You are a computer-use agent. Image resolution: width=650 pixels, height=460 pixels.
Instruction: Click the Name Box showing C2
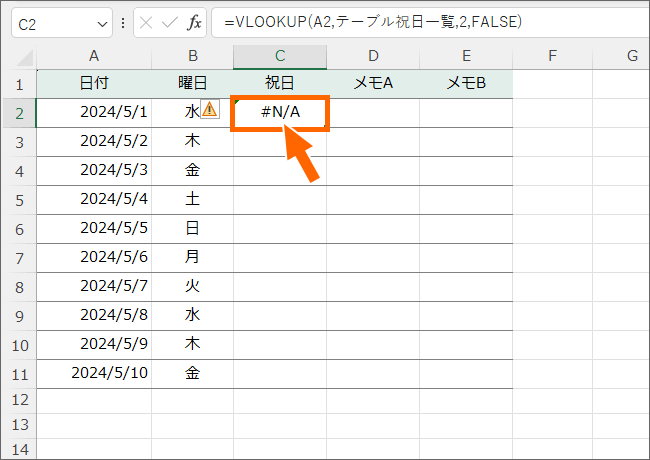tap(62, 24)
